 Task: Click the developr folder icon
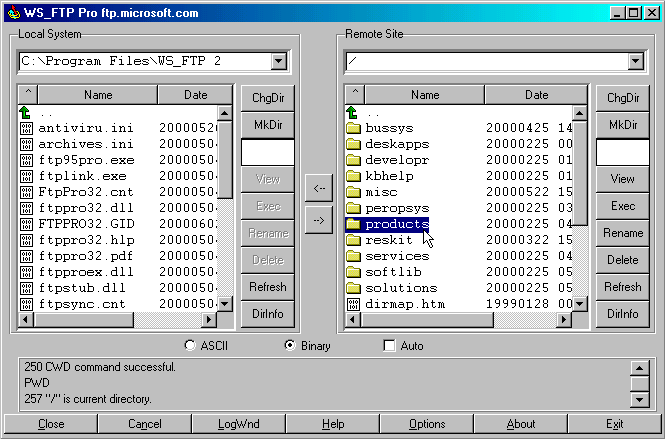tap(353, 160)
